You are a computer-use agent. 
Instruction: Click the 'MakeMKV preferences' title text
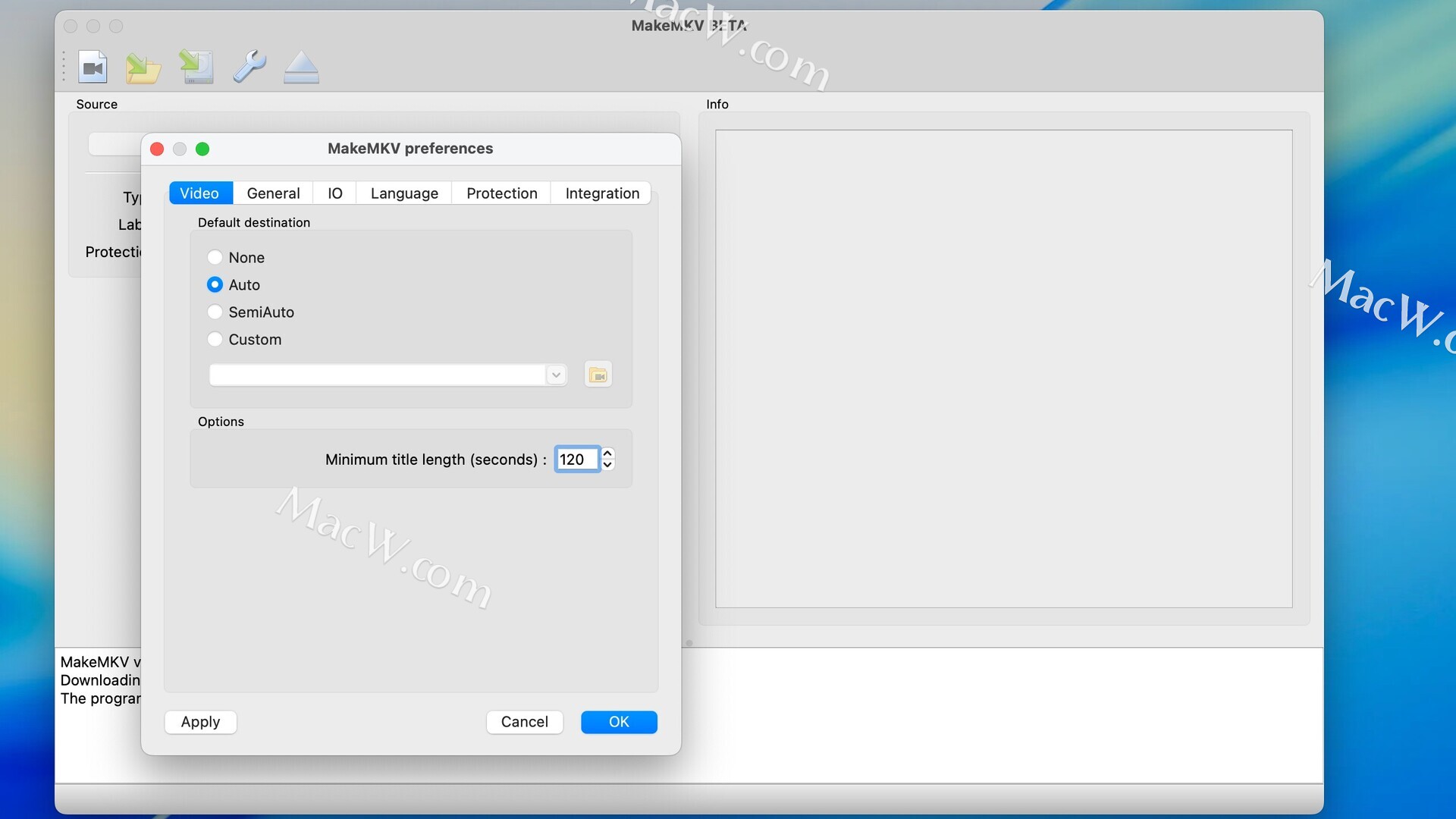(410, 149)
